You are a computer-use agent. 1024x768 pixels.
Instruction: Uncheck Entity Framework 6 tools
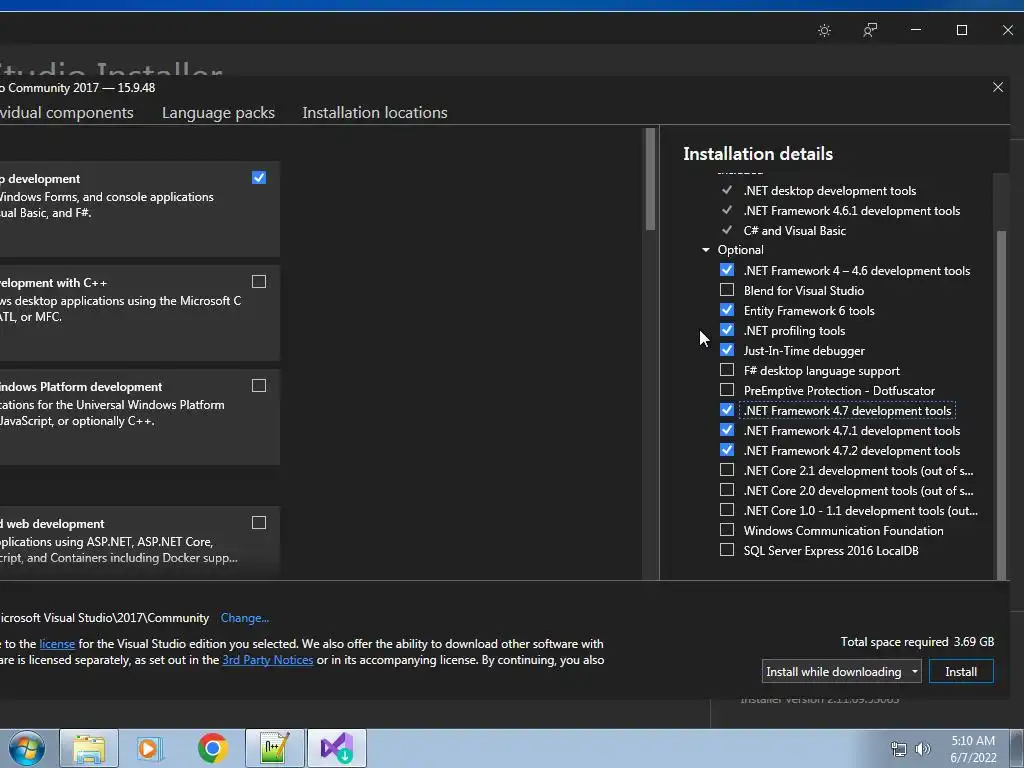[727, 310]
